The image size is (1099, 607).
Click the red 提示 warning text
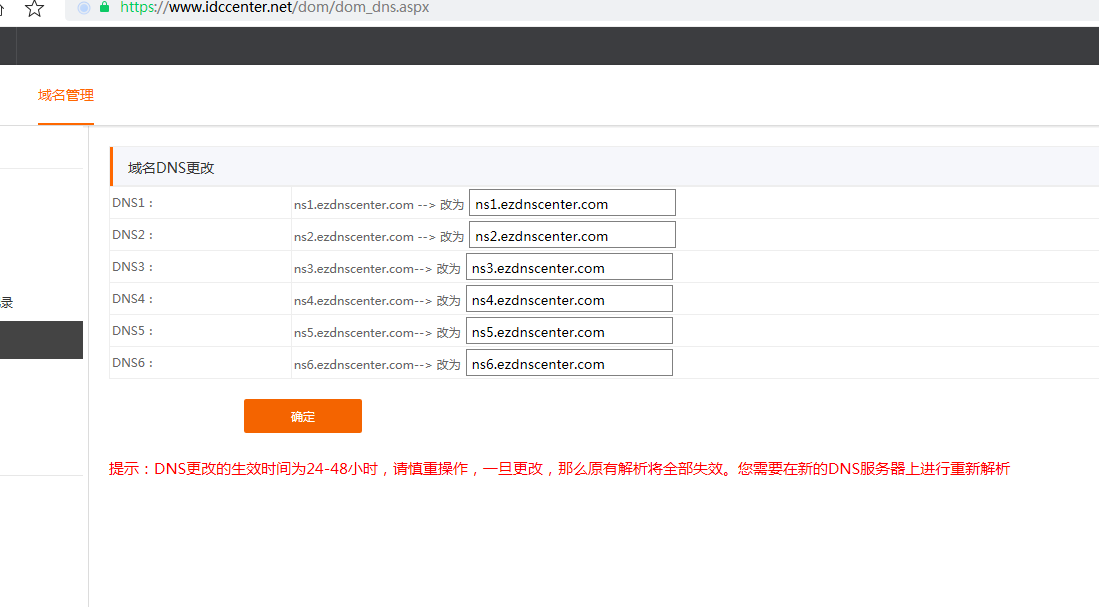click(x=559, y=469)
